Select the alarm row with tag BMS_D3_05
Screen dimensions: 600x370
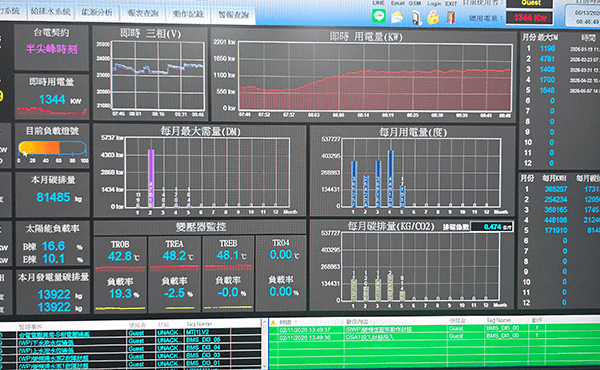click(130, 341)
